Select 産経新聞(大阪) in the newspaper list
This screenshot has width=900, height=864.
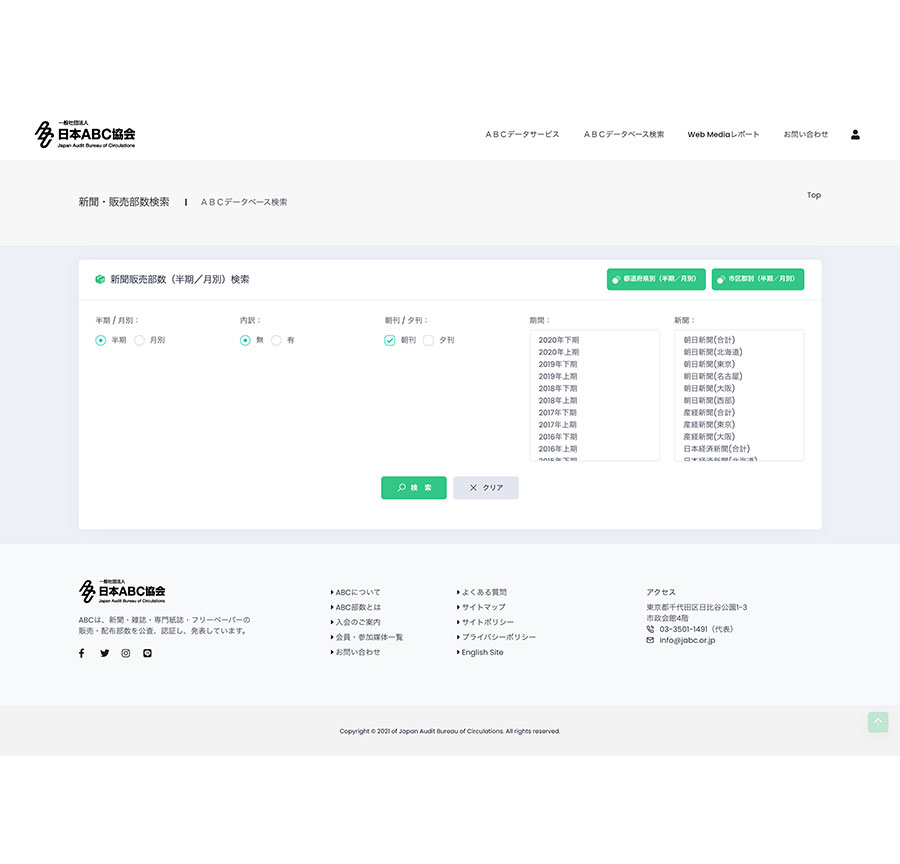pyautogui.click(x=739, y=436)
